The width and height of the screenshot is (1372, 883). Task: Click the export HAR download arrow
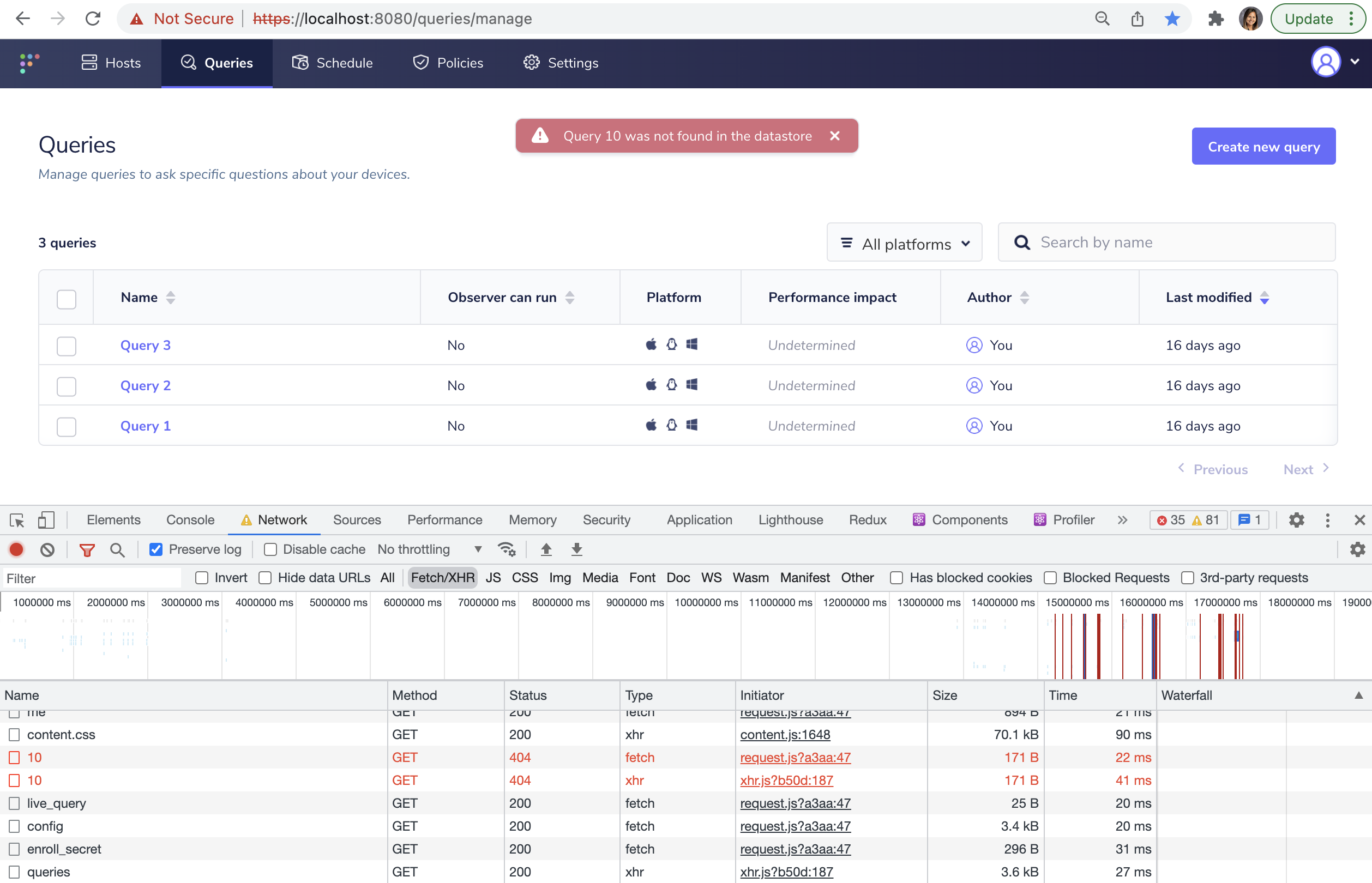576,549
